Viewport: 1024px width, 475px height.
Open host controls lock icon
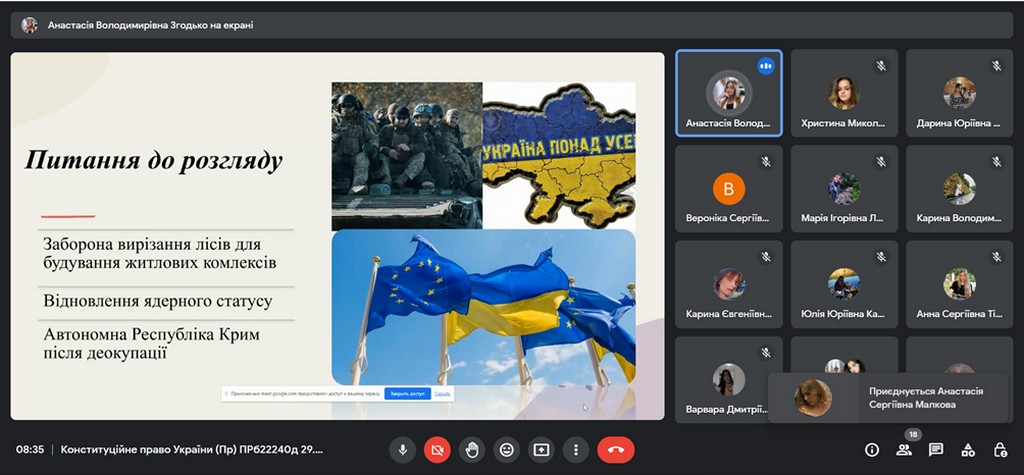click(1000, 450)
